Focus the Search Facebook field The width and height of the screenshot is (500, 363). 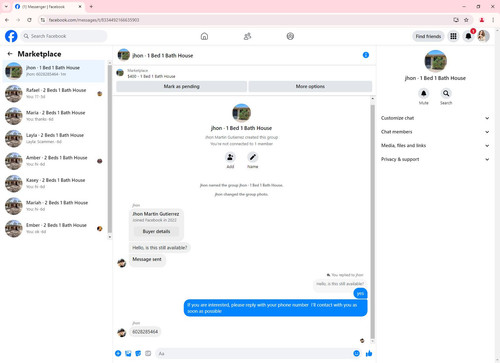pyautogui.click(x=64, y=36)
